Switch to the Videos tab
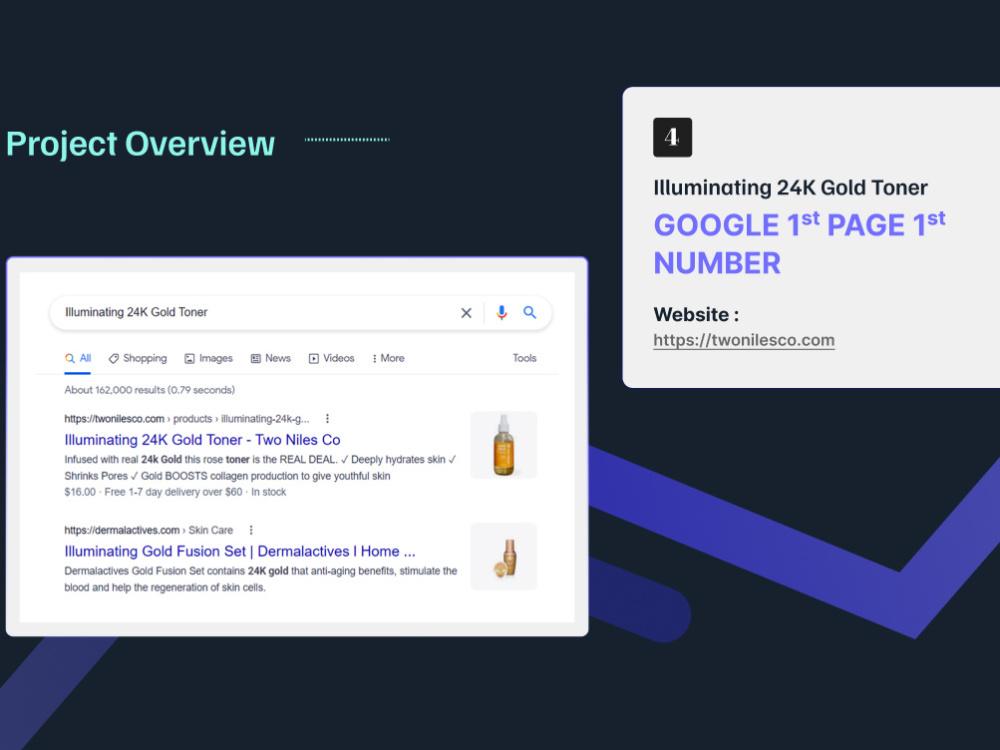1000x750 pixels. (x=331, y=358)
